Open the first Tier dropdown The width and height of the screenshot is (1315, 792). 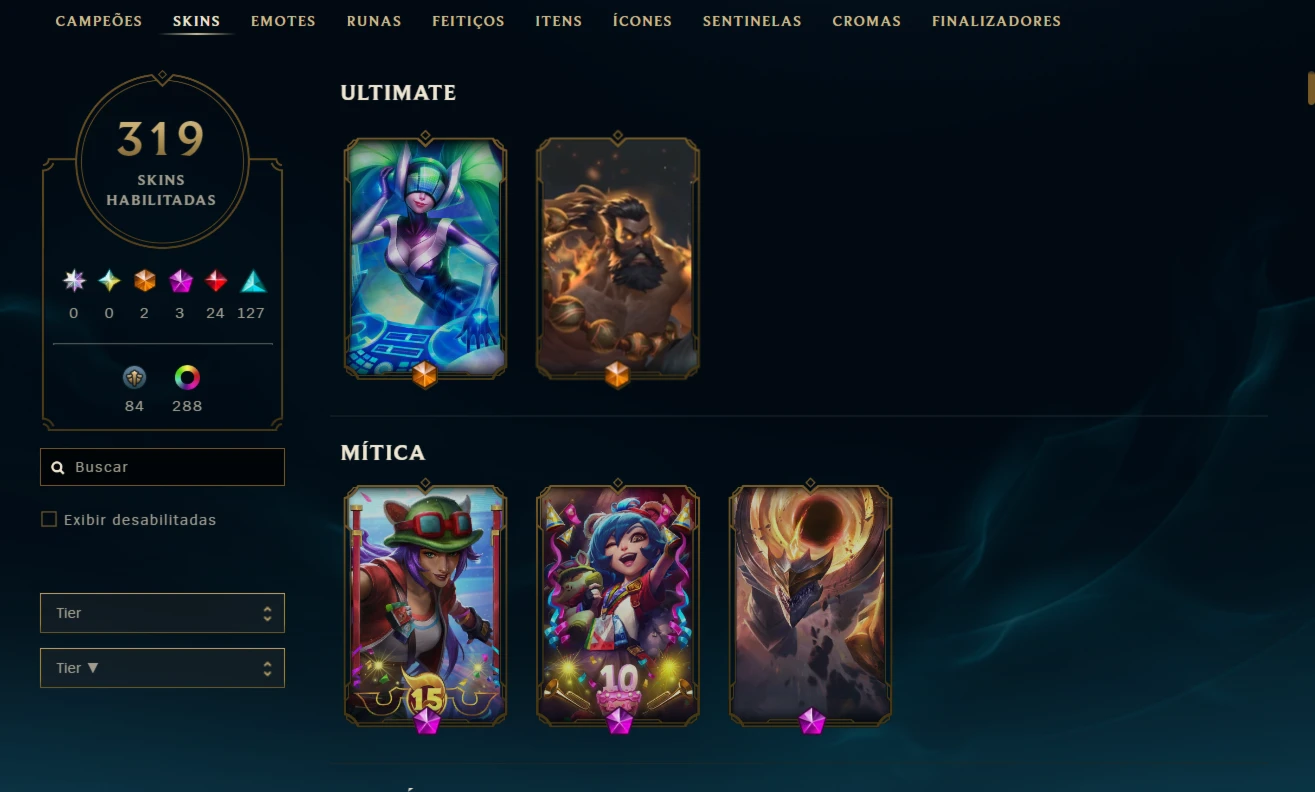[162, 613]
